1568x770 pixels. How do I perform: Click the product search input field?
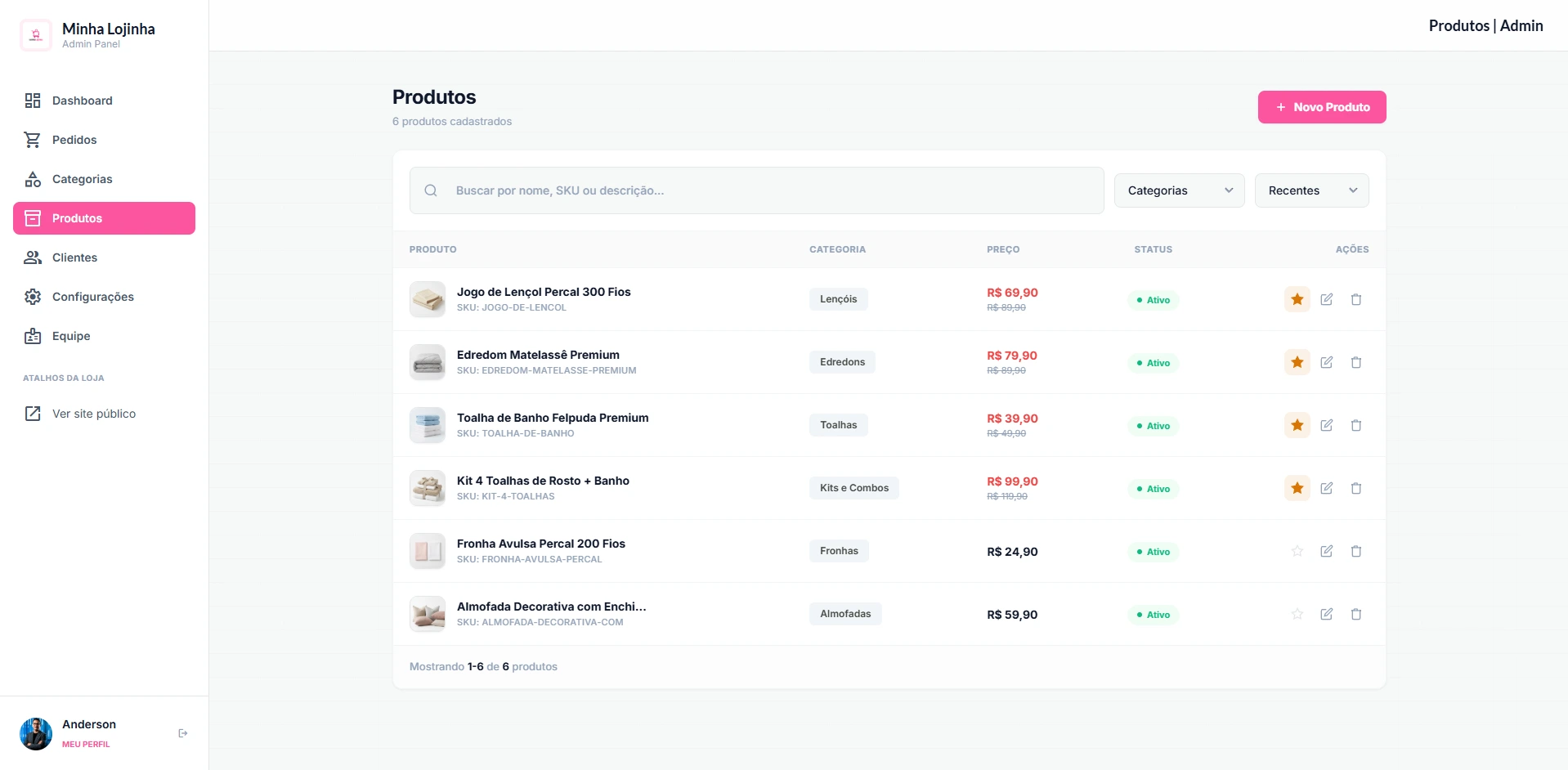[768, 190]
